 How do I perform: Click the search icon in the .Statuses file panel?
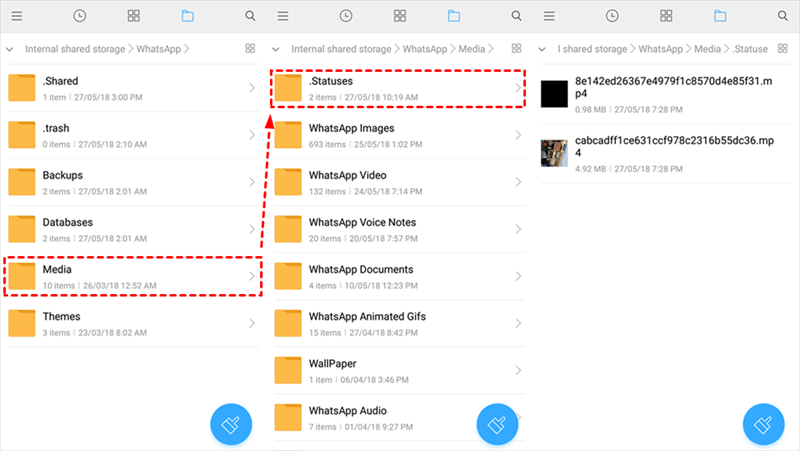tap(783, 16)
